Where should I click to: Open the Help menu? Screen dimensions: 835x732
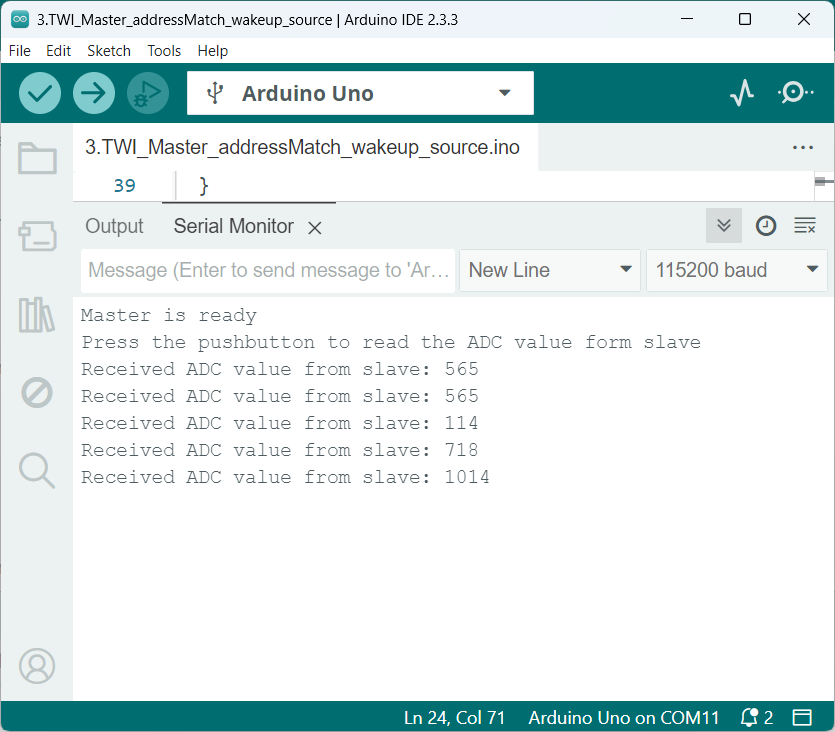coord(212,51)
